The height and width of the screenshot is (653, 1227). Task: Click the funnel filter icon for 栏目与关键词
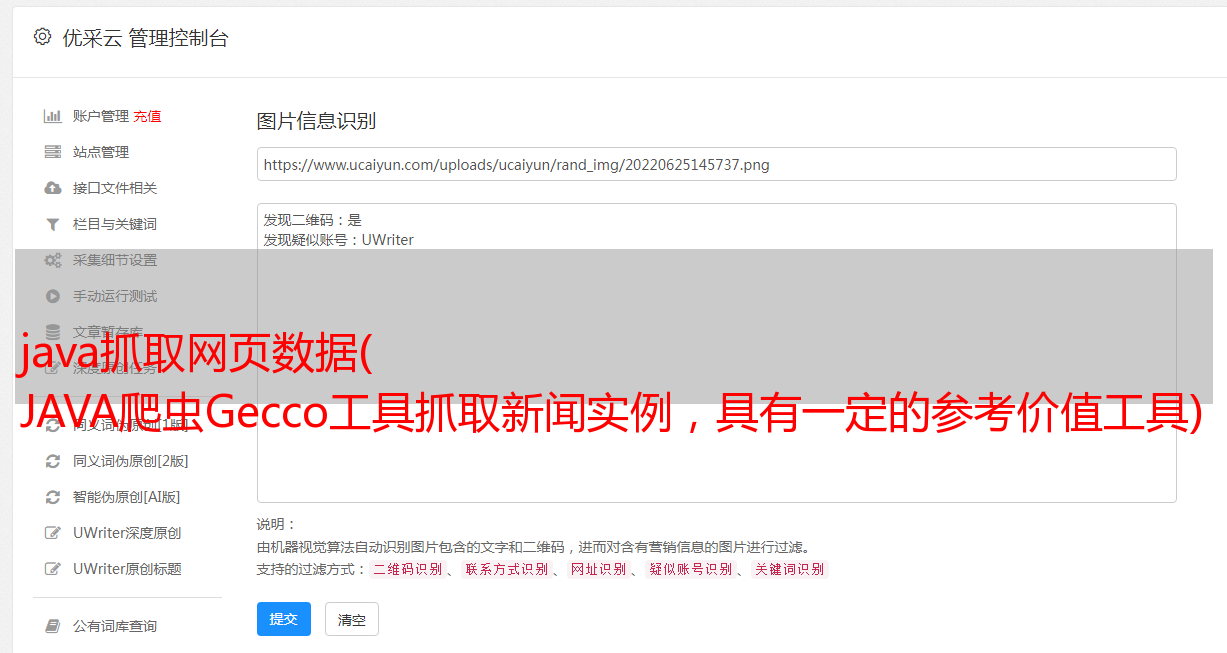tap(53, 224)
